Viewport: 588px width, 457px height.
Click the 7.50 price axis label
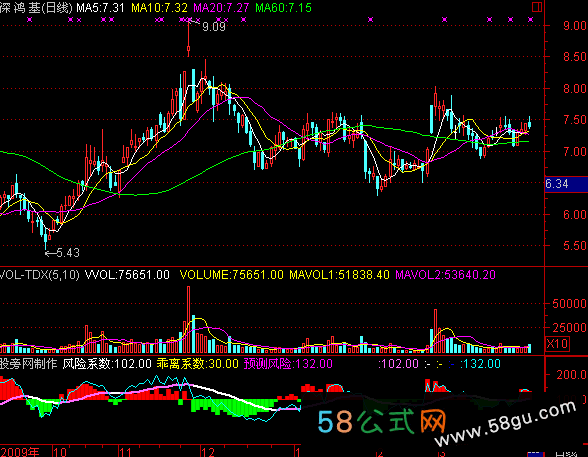point(574,120)
